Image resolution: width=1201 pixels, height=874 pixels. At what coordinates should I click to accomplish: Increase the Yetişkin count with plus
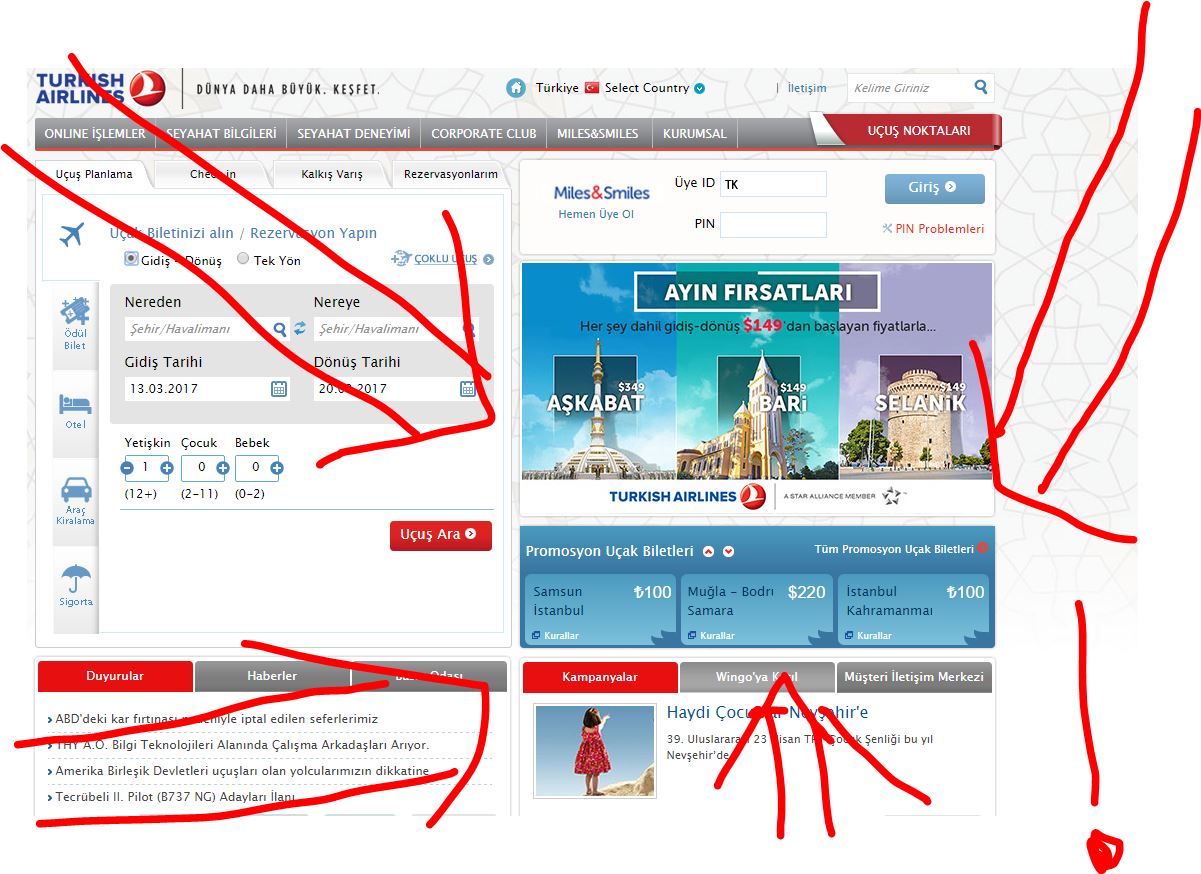[166, 467]
